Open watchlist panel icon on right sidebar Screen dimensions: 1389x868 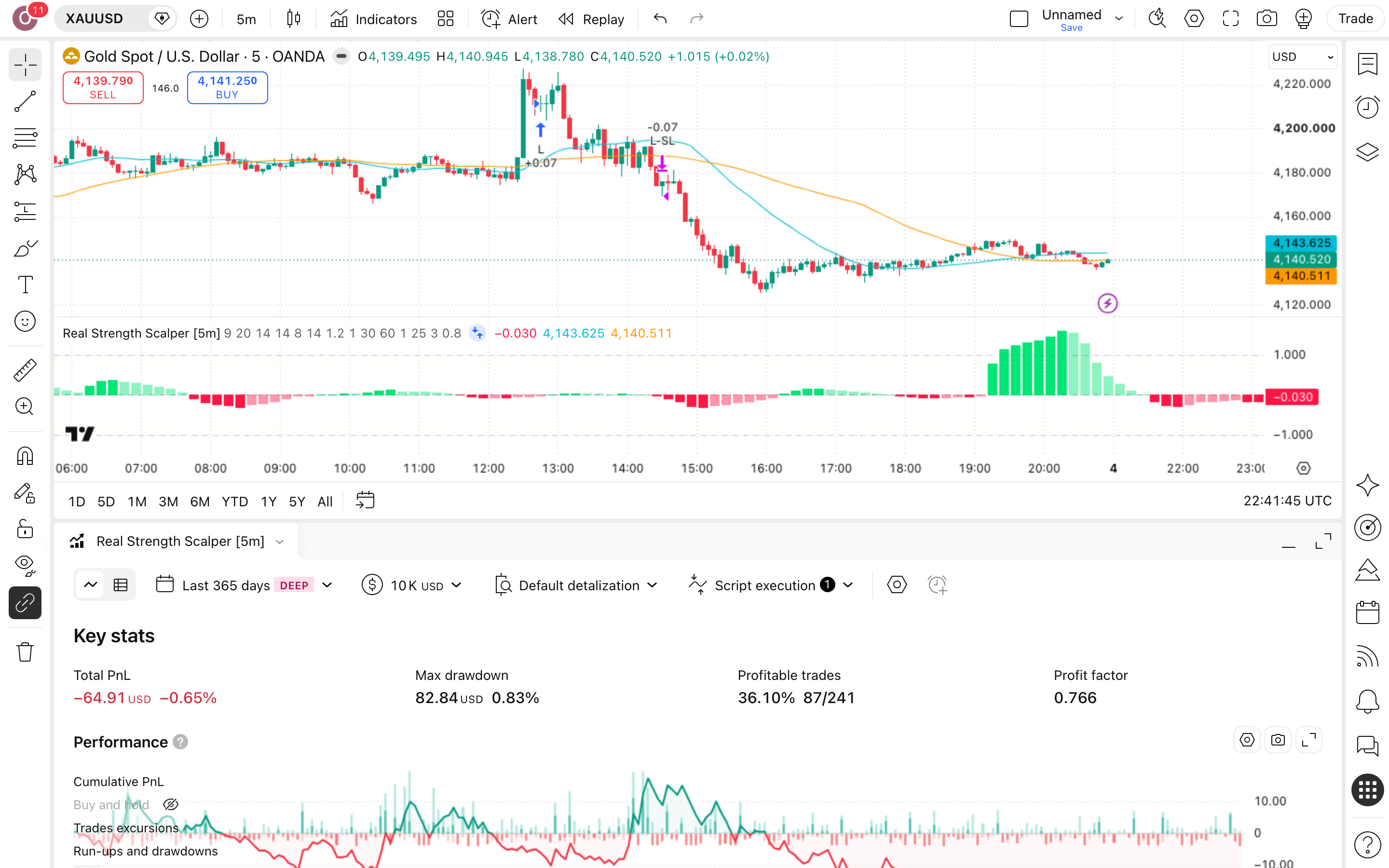pos(1367,64)
